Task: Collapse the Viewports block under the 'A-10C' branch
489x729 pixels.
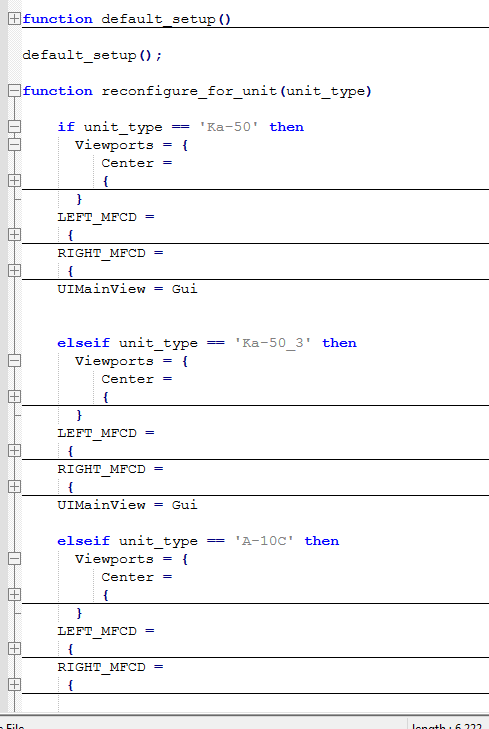Action: [14, 559]
